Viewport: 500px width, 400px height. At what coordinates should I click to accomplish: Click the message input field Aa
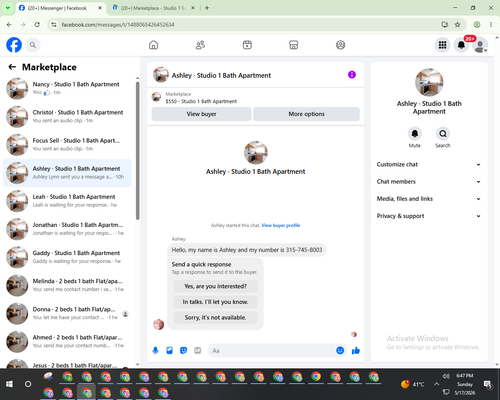click(272, 350)
